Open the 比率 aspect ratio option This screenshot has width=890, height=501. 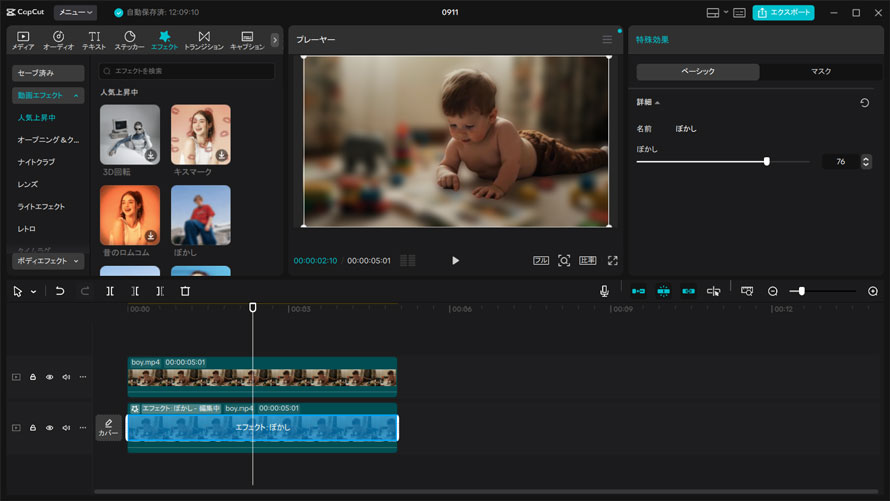tap(587, 260)
